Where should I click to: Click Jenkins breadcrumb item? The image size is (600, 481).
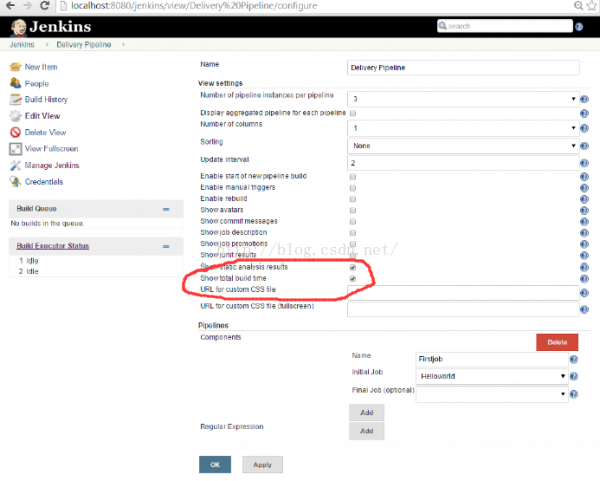coord(22,45)
